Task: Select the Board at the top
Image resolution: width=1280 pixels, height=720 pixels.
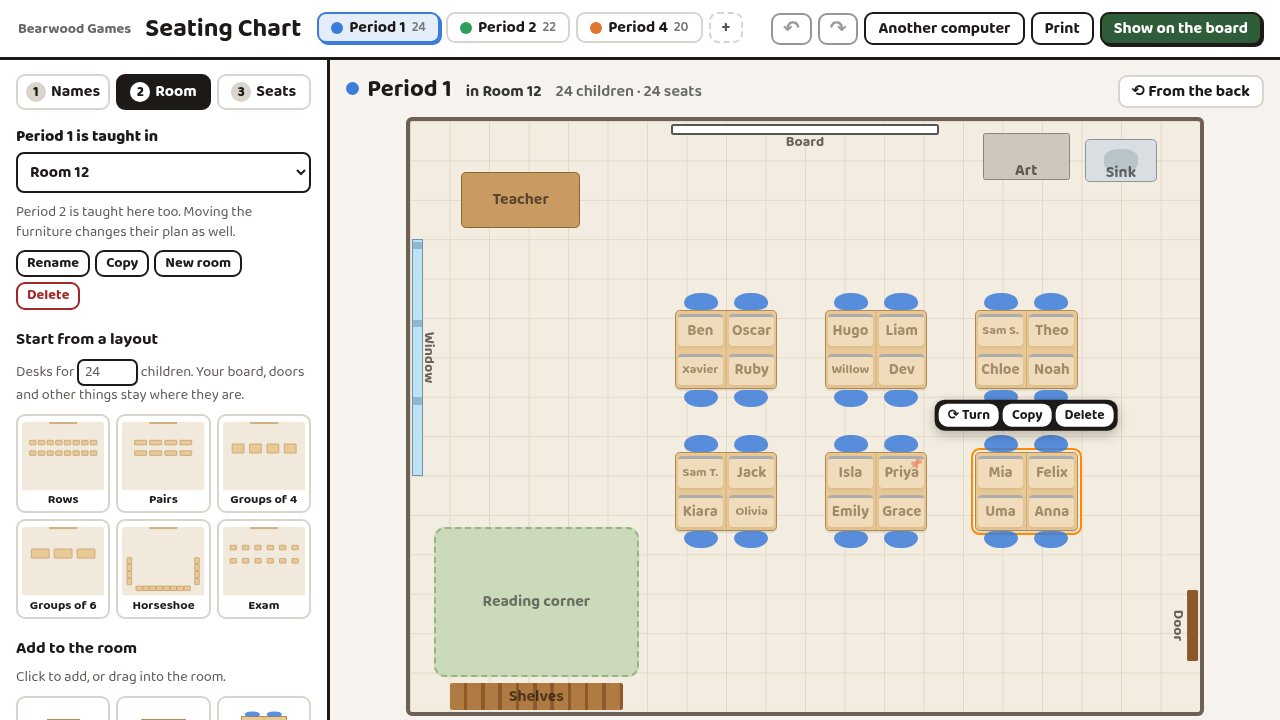Action: click(x=805, y=130)
